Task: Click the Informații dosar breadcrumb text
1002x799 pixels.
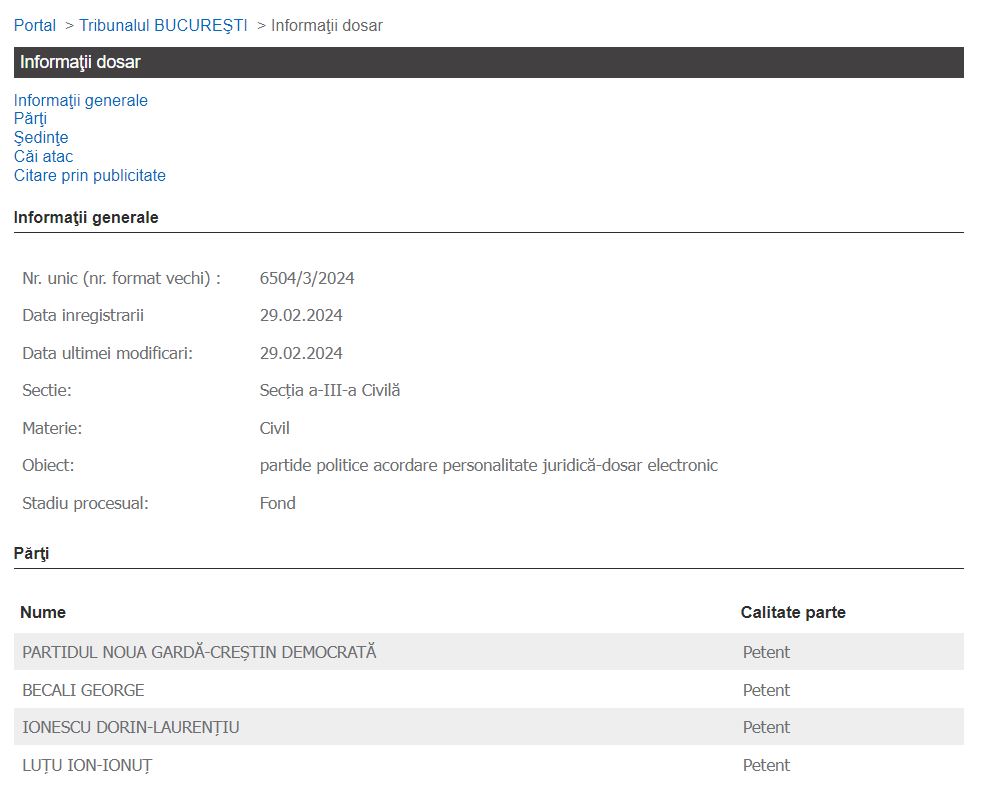Action: pos(326,26)
